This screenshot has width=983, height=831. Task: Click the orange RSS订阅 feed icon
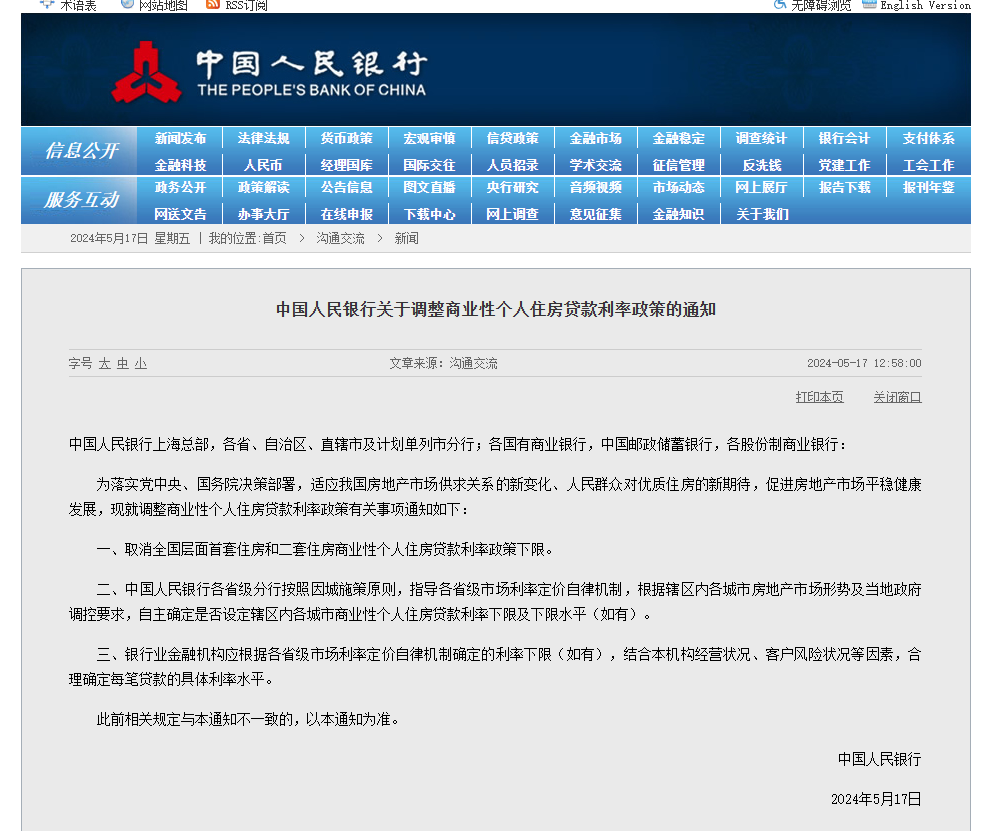(212, 4)
